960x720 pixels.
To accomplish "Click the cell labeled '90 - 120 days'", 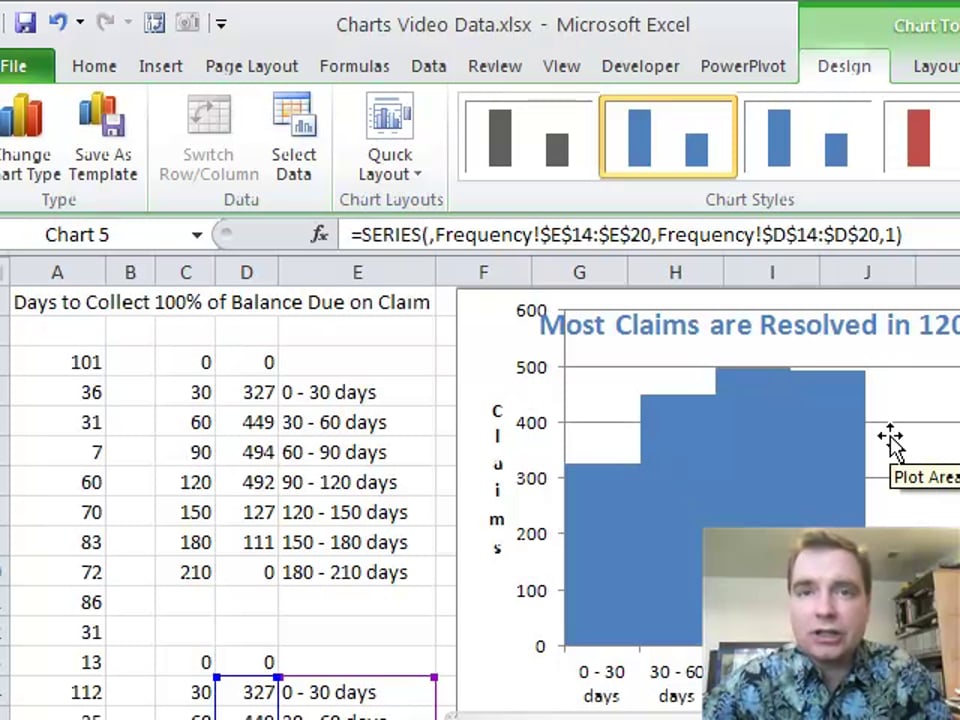I will (x=357, y=482).
